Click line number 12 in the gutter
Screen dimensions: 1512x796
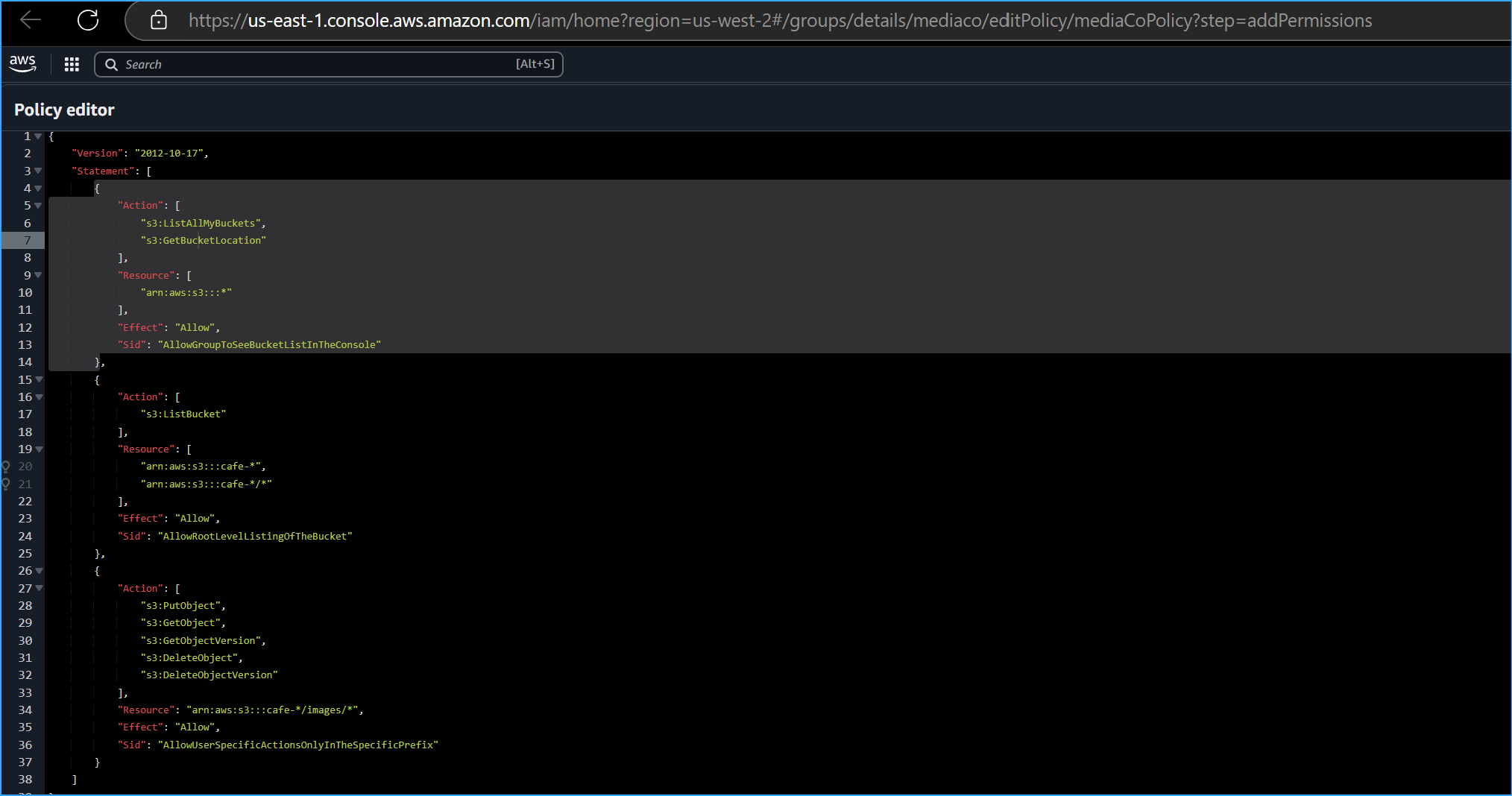(25, 328)
